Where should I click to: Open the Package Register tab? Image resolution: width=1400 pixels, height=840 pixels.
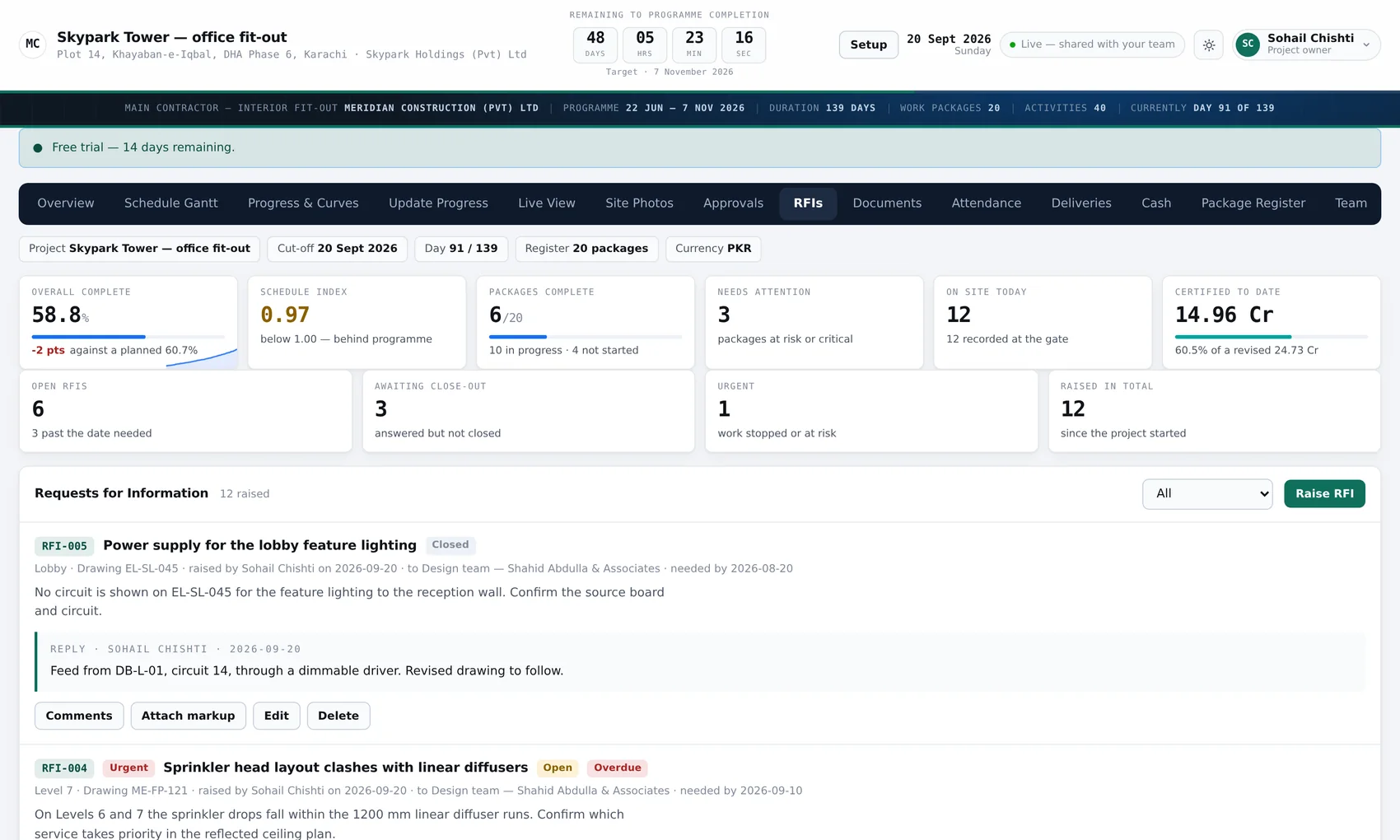point(1253,203)
